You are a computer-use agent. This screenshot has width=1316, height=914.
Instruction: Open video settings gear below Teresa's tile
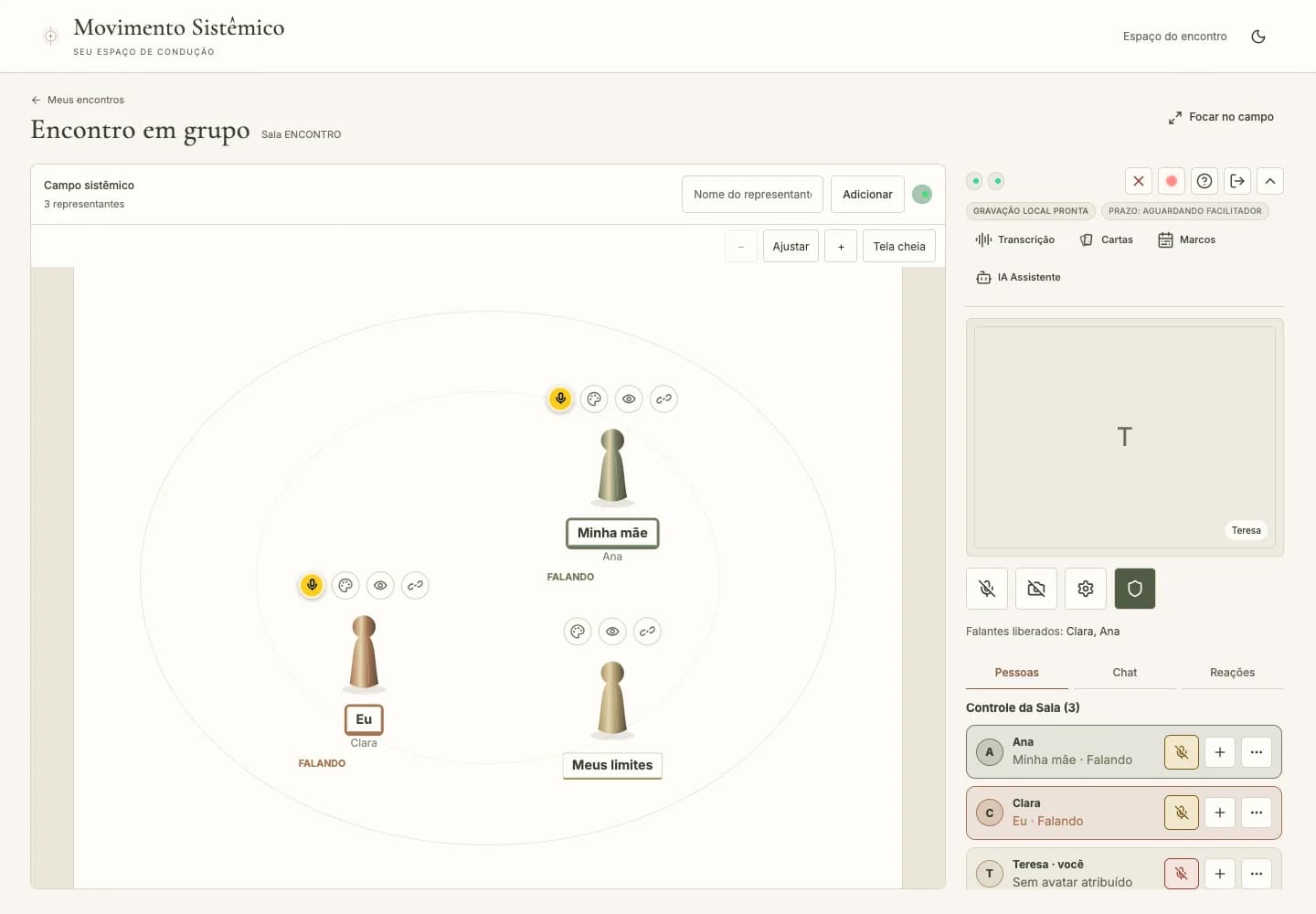pyautogui.click(x=1086, y=589)
